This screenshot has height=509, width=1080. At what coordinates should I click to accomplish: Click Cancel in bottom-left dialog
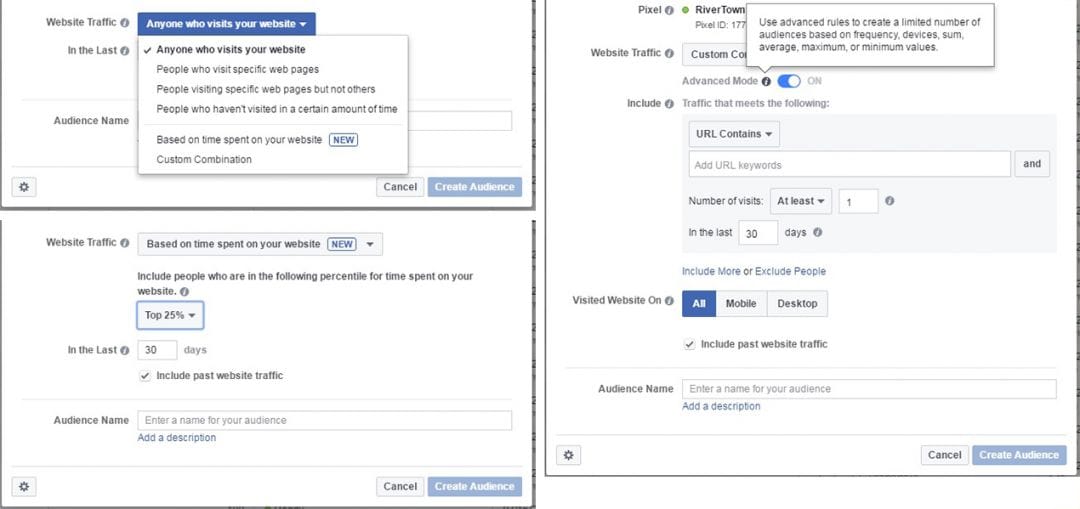(x=400, y=486)
